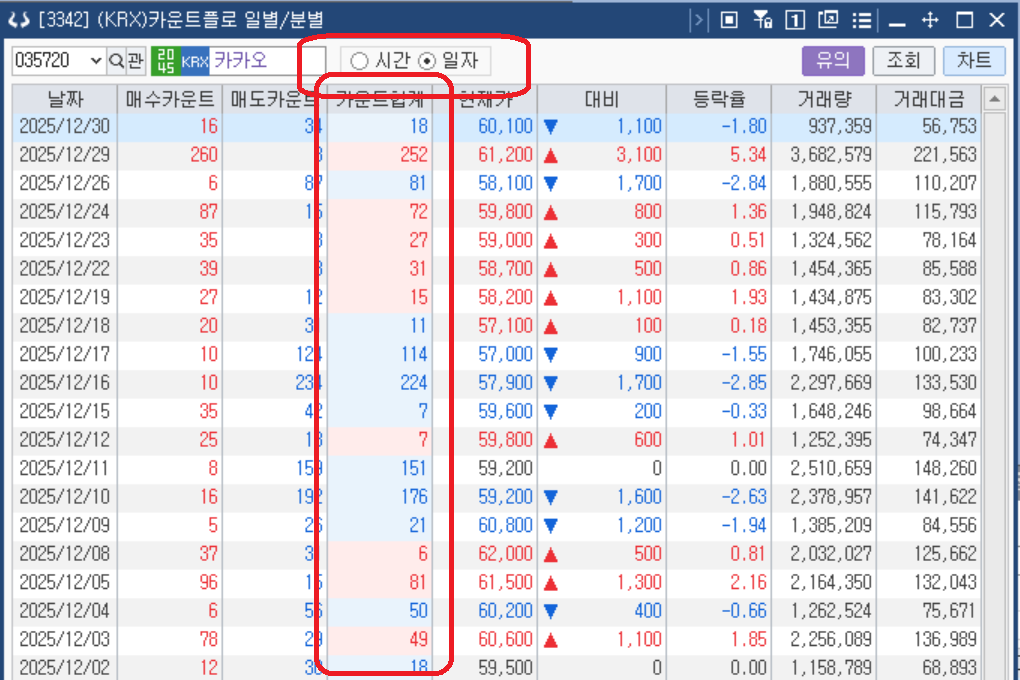Open the 차트 chart button
The width and height of the screenshot is (1020, 680).
coord(973,61)
